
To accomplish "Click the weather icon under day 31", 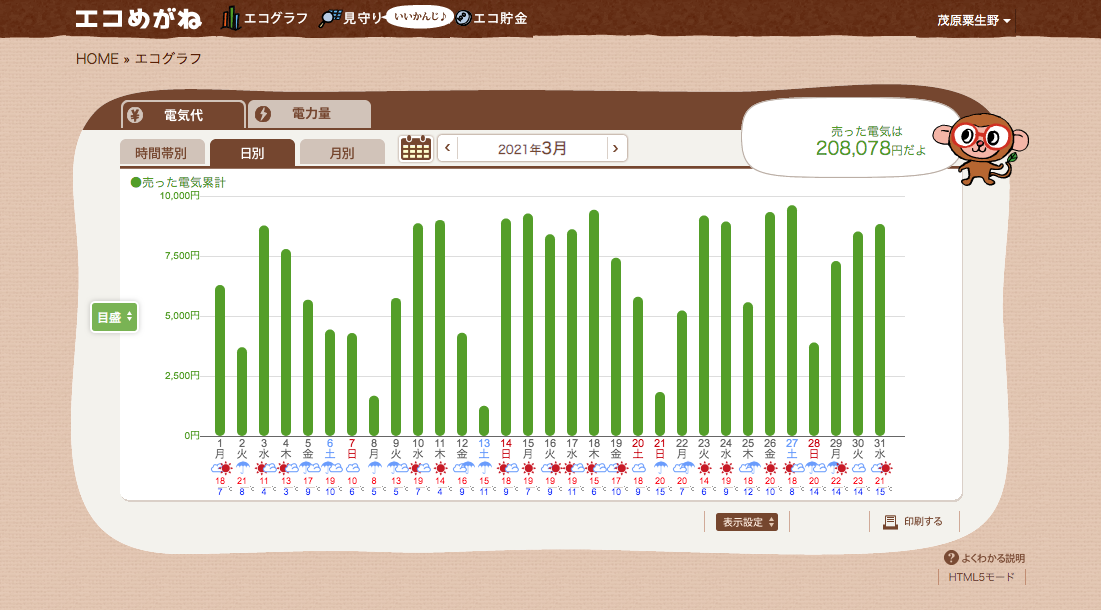I will [x=881, y=468].
